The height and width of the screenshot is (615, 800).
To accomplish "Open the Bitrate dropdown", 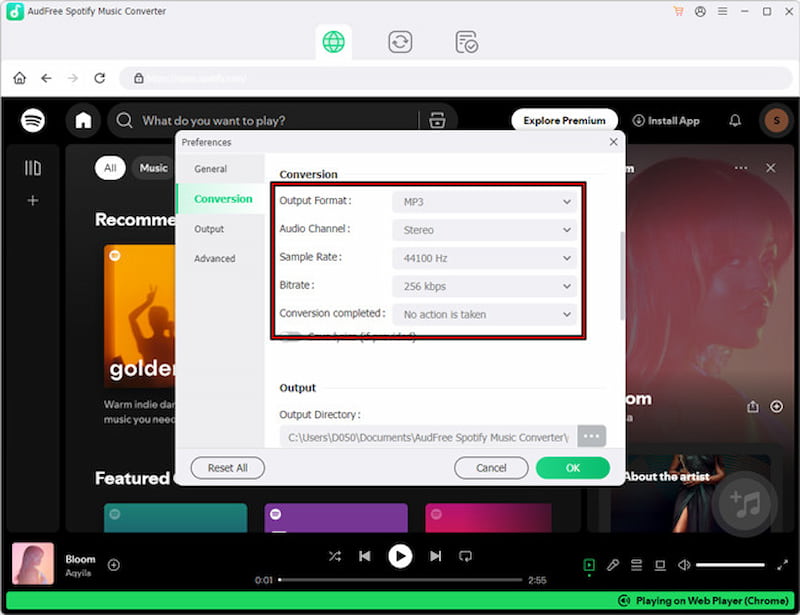I will (x=484, y=286).
